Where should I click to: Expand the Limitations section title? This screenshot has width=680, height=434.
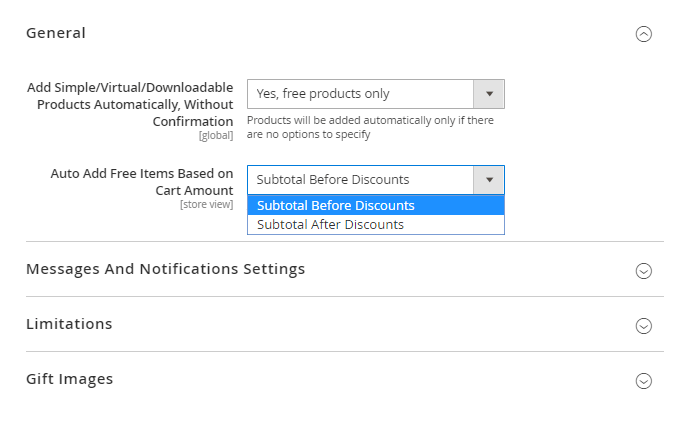pos(69,324)
